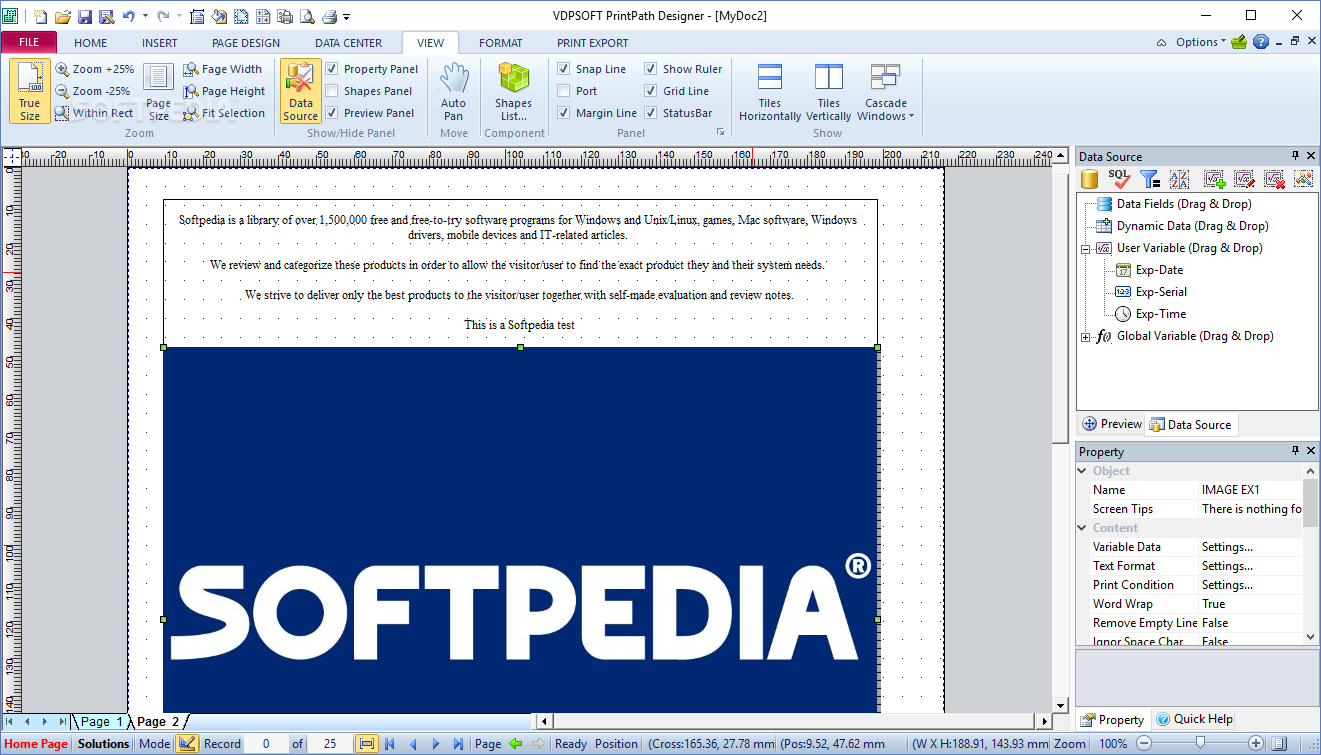Open the quick access toolbar customize arrow

(347, 17)
